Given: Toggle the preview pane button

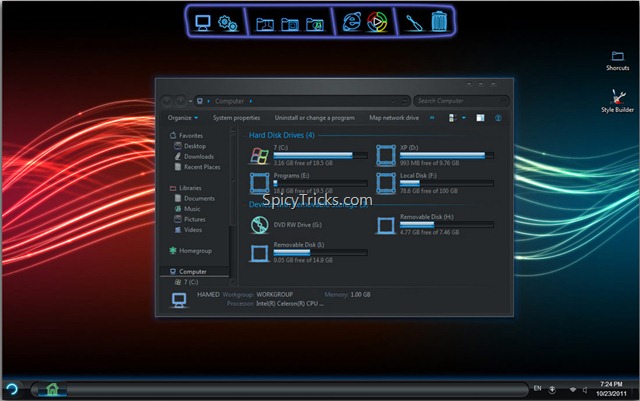Looking at the screenshot, I should [480, 118].
